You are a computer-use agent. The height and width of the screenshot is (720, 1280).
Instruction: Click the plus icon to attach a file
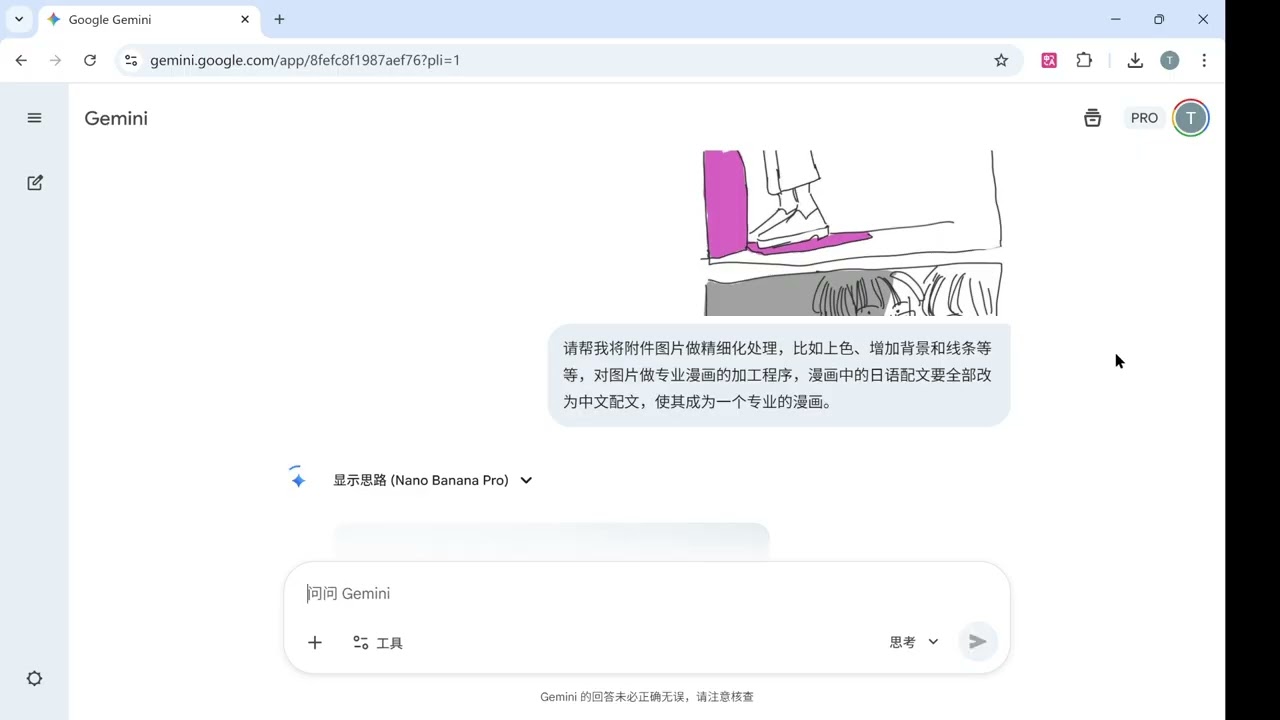pyautogui.click(x=314, y=642)
